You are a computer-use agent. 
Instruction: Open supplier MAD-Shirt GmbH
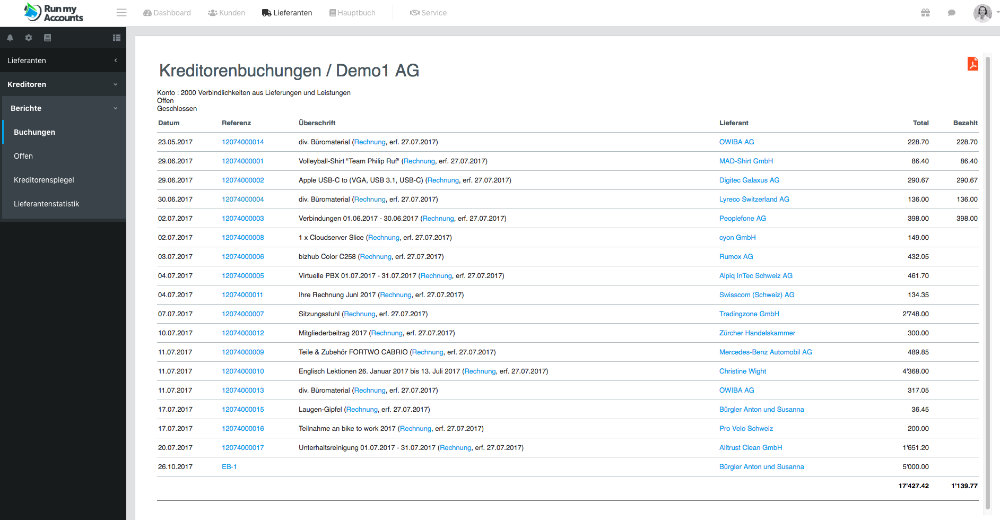point(746,161)
